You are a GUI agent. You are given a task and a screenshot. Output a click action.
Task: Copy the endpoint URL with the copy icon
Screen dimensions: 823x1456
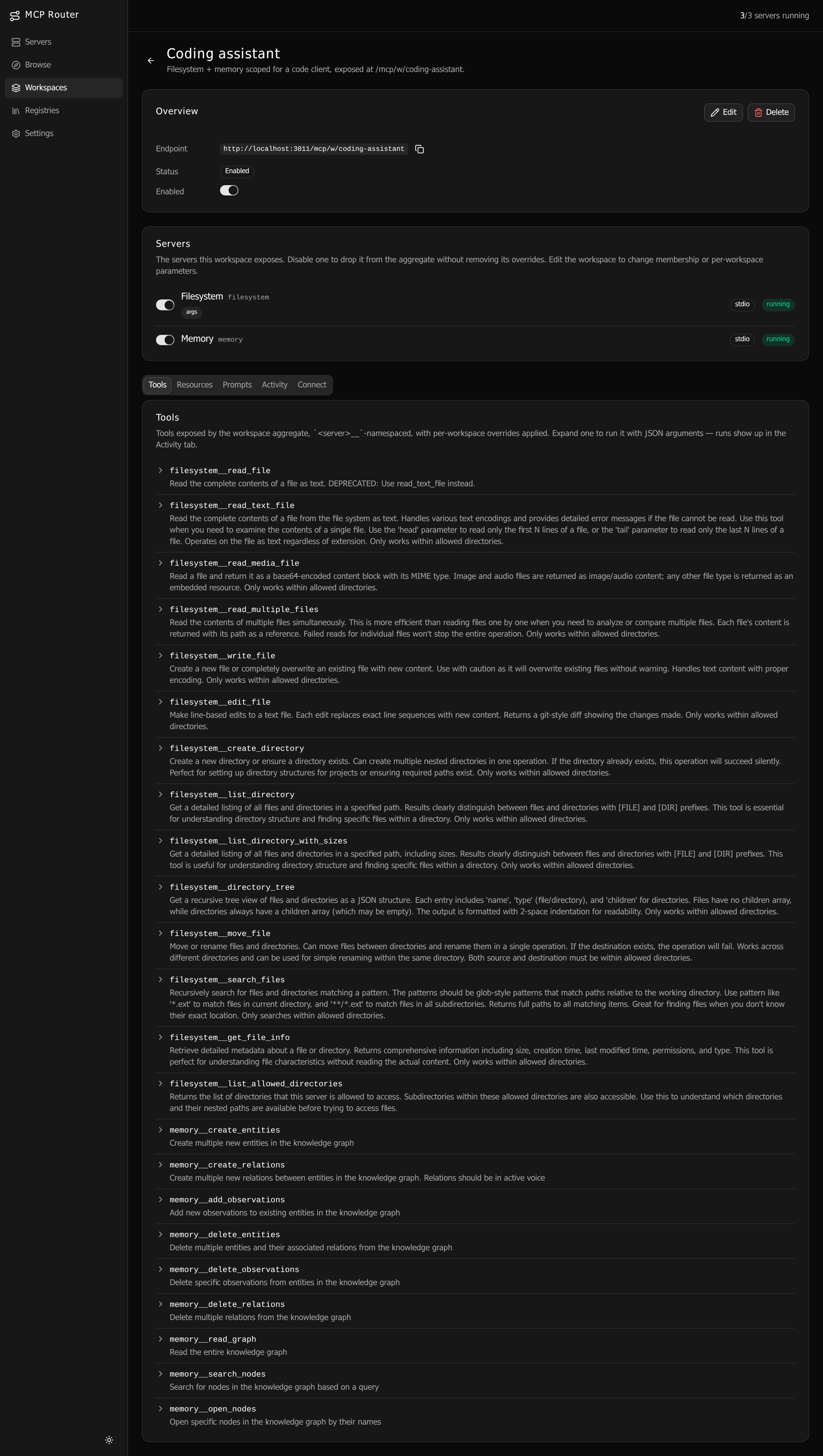[x=420, y=149]
